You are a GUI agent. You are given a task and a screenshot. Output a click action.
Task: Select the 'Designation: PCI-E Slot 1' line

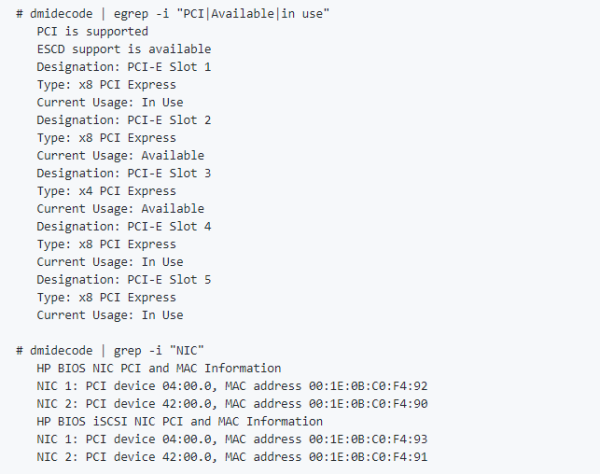pos(124,67)
